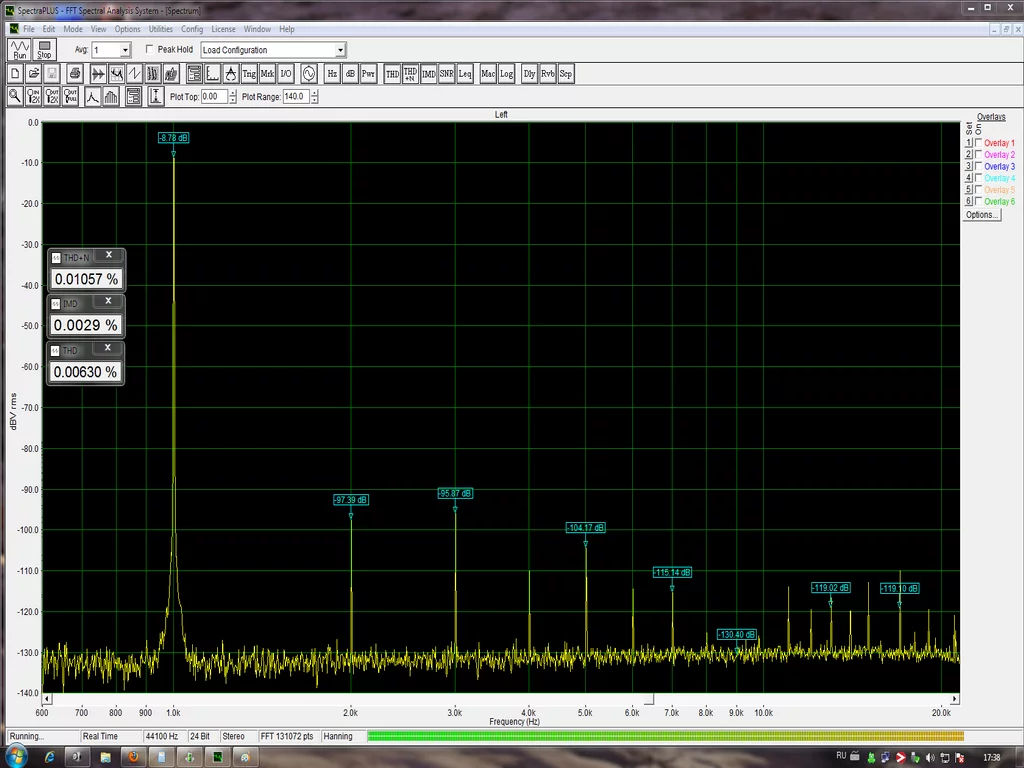
Task: Click the Trig (trigger) toolbar button
Action: point(249,74)
